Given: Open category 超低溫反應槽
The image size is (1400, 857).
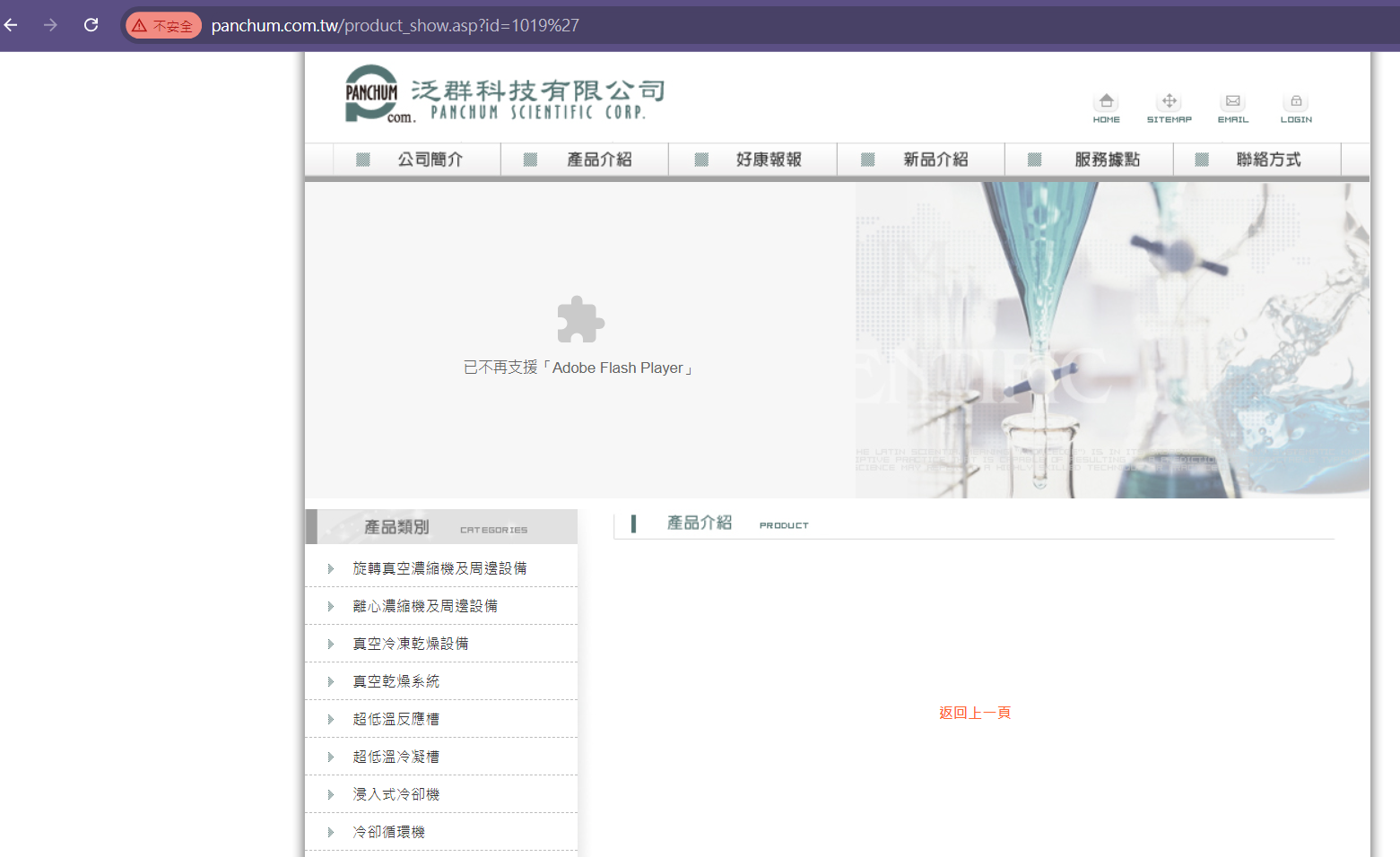Looking at the screenshot, I should point(396,719).
